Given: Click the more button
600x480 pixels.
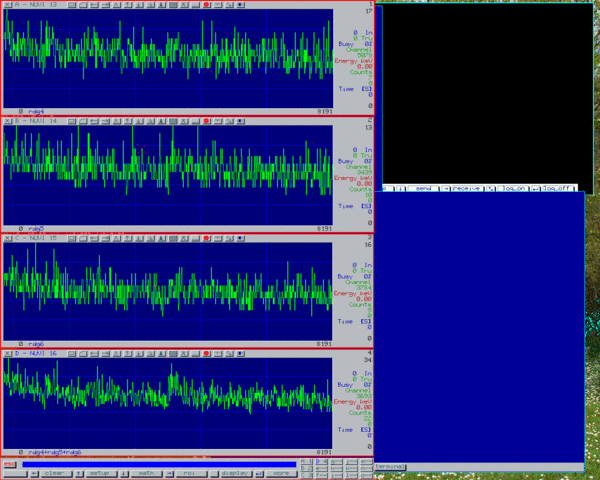Looking at the screenshot, I should point(280,473).
